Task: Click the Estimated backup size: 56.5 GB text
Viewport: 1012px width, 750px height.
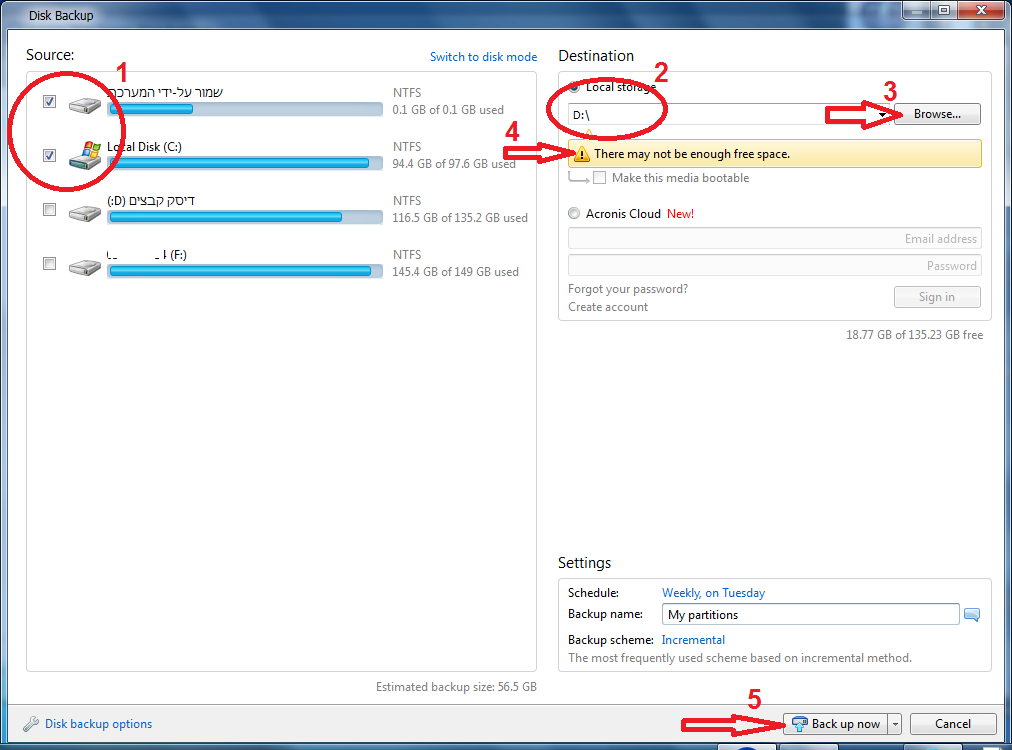Action: (x=456, y=687)
